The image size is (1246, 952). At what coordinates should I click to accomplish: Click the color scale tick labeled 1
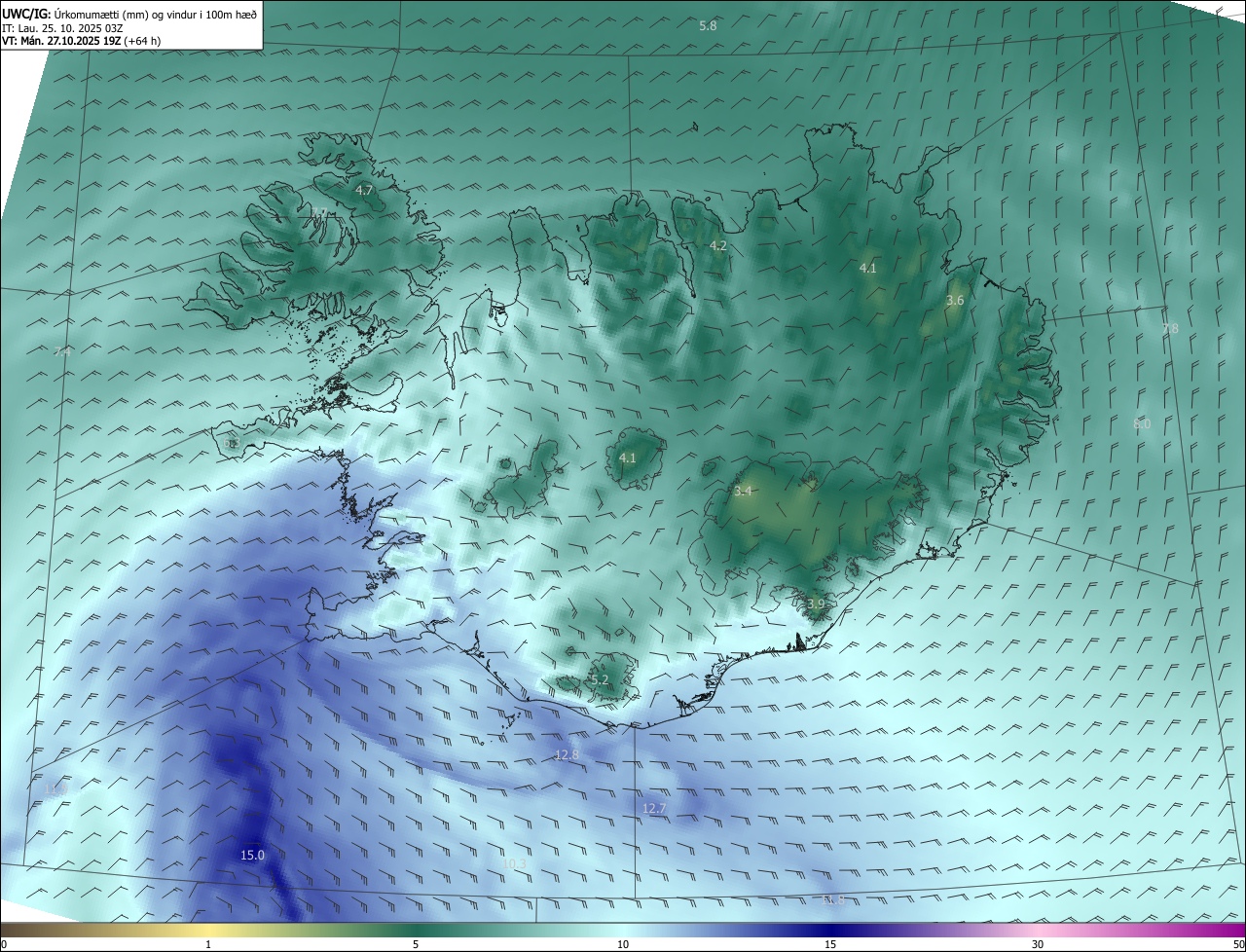tap(208, 944)
